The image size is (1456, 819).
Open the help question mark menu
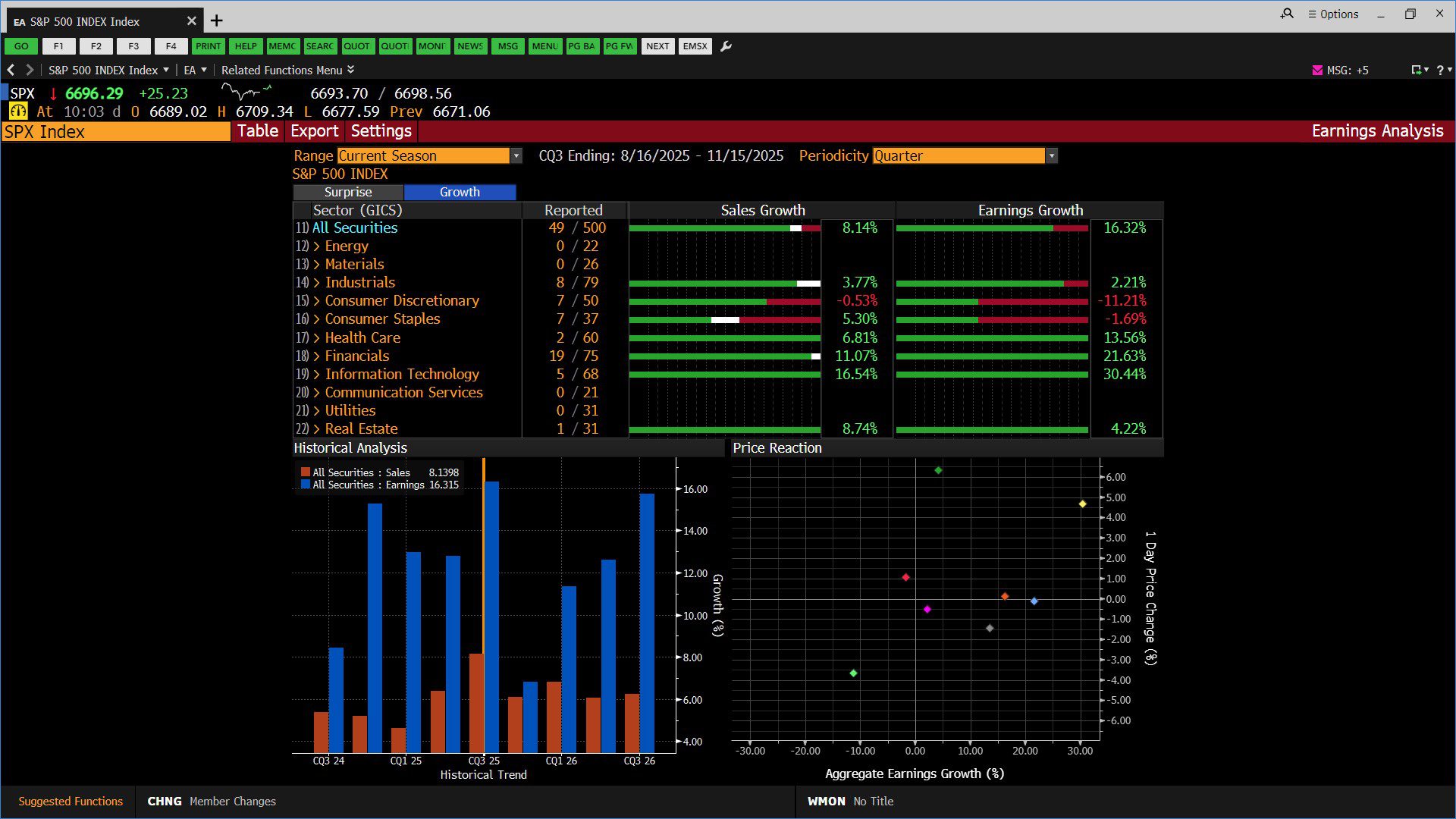tap(1440, 70)
